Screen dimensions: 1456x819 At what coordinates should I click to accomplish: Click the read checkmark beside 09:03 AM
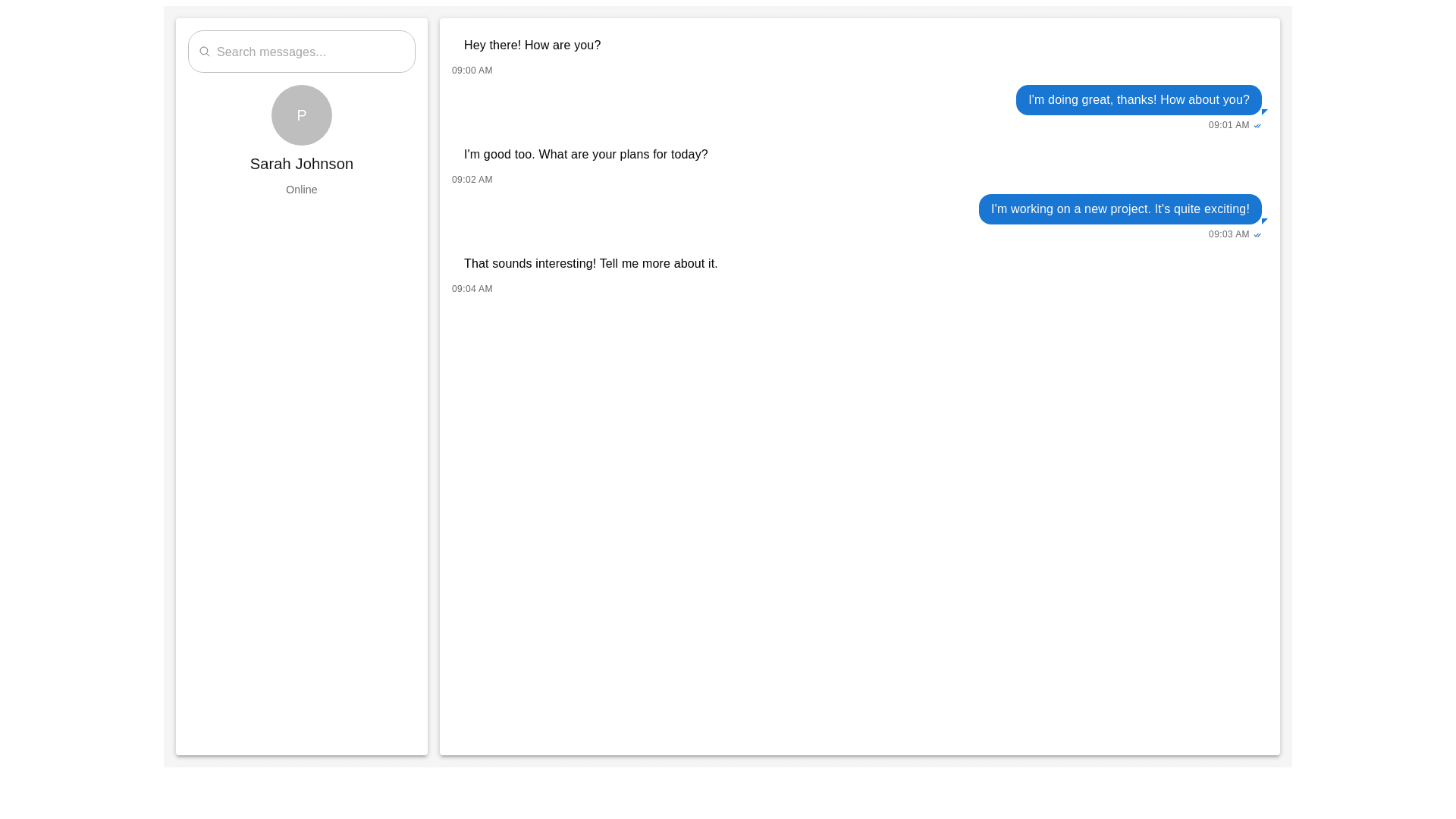pos(1257,235)
